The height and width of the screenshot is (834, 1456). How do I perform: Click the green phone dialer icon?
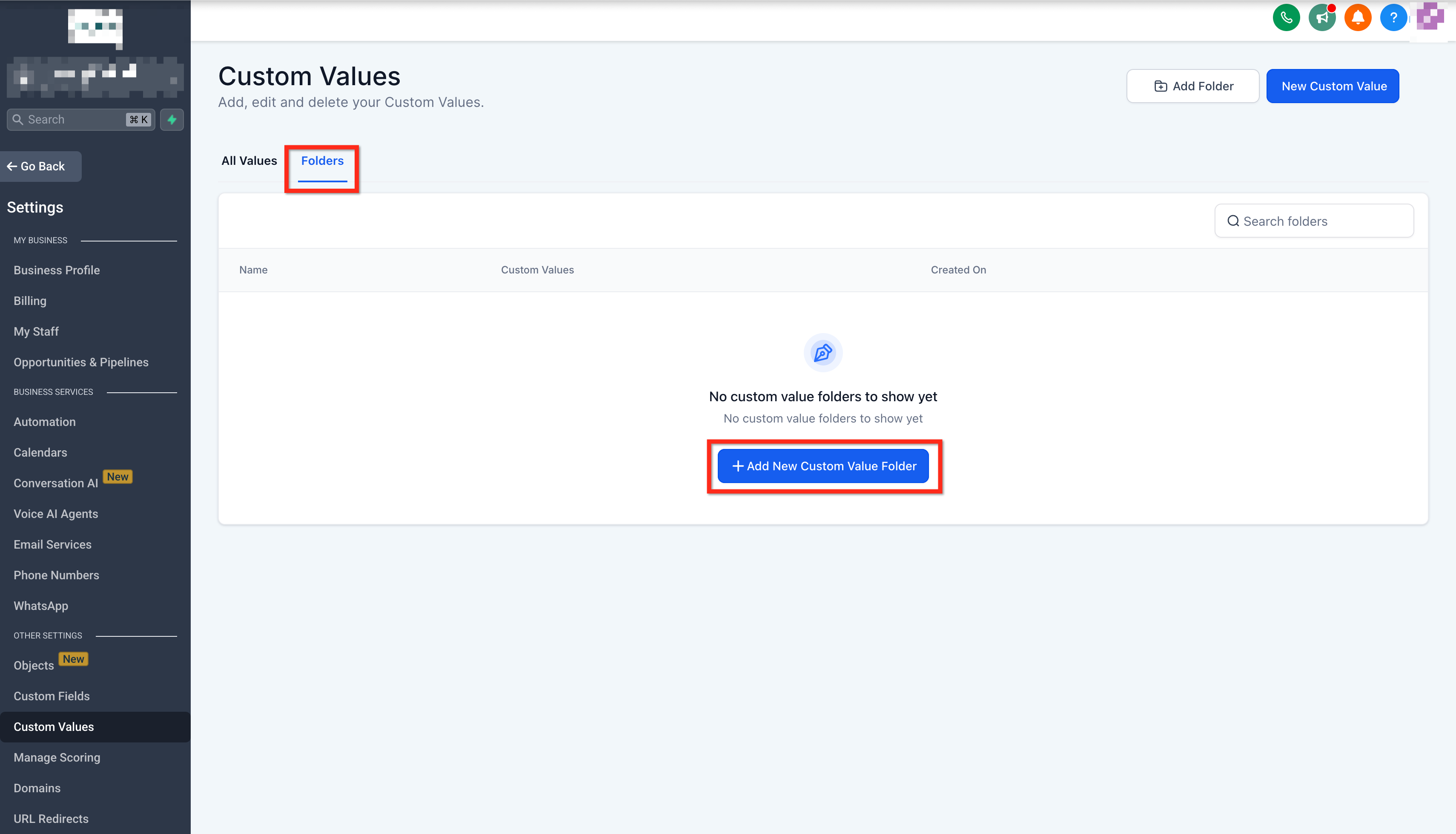pos(1286,18)
